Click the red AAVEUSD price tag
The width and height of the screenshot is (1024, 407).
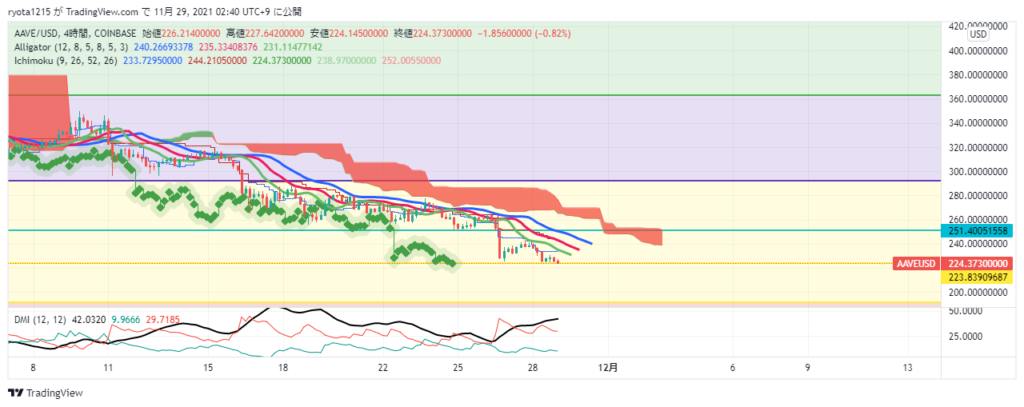(917, 264)
